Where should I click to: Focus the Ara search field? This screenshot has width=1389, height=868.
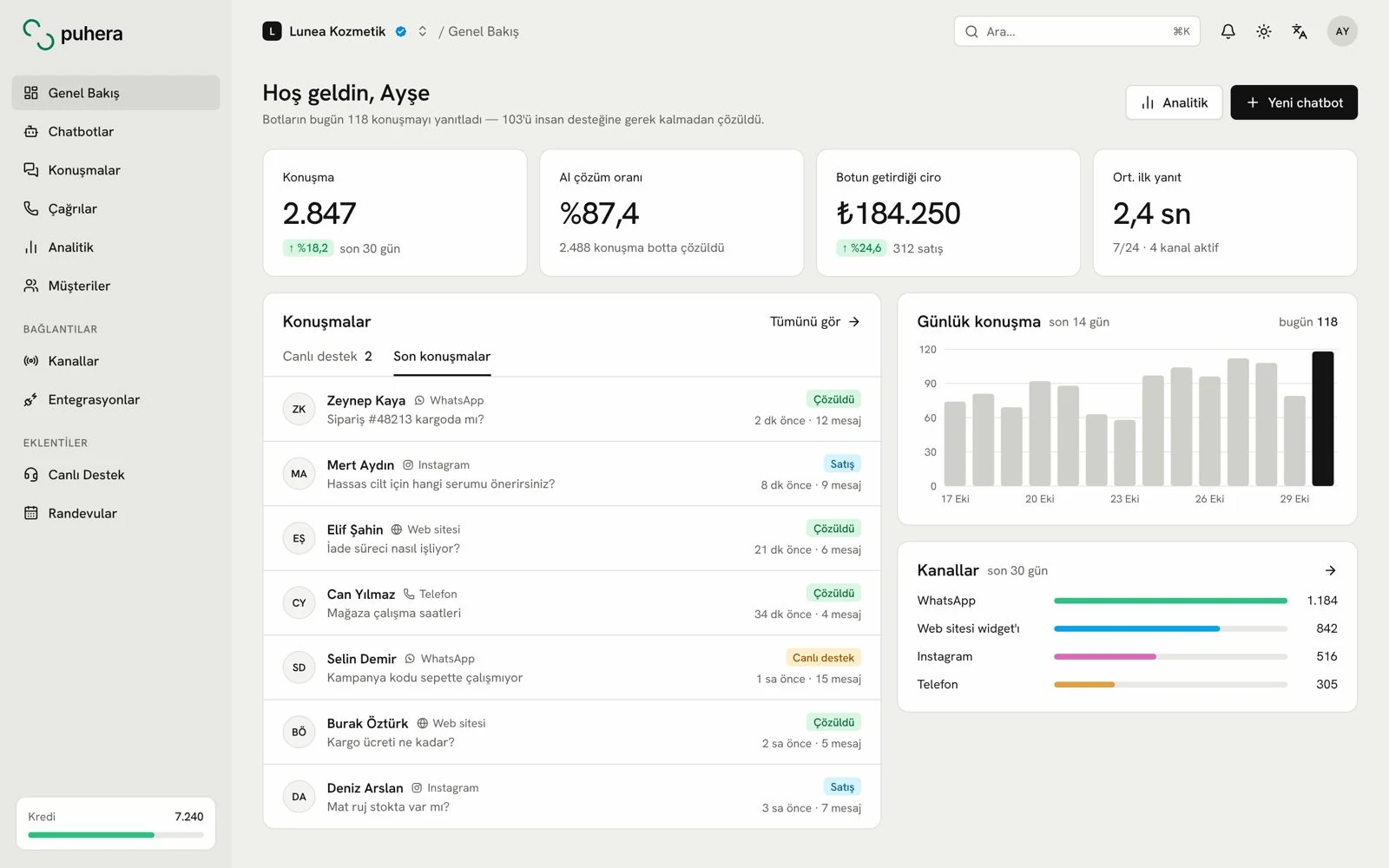tap(1076, 31)
